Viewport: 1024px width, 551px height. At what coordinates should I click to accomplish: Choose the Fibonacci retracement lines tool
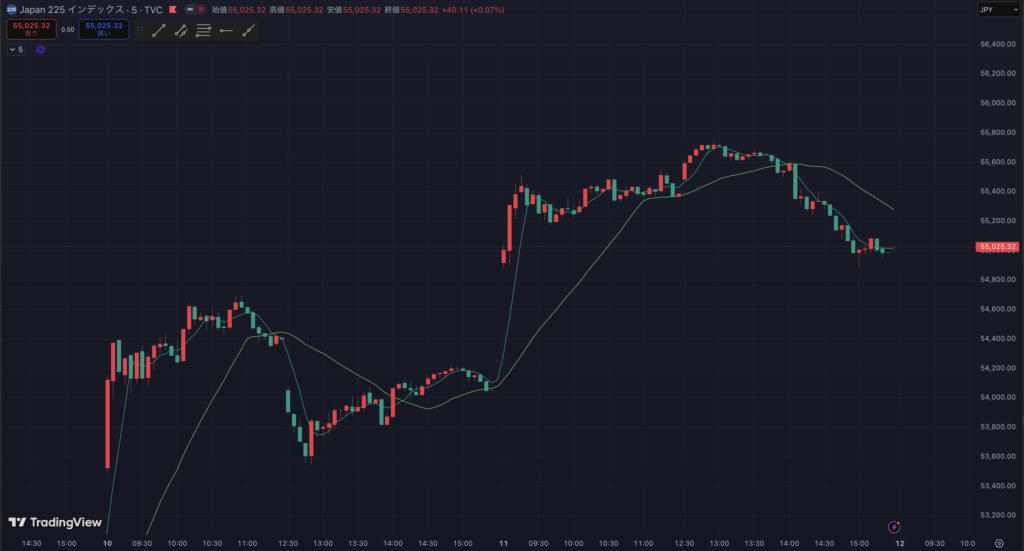tap(203, 31)
